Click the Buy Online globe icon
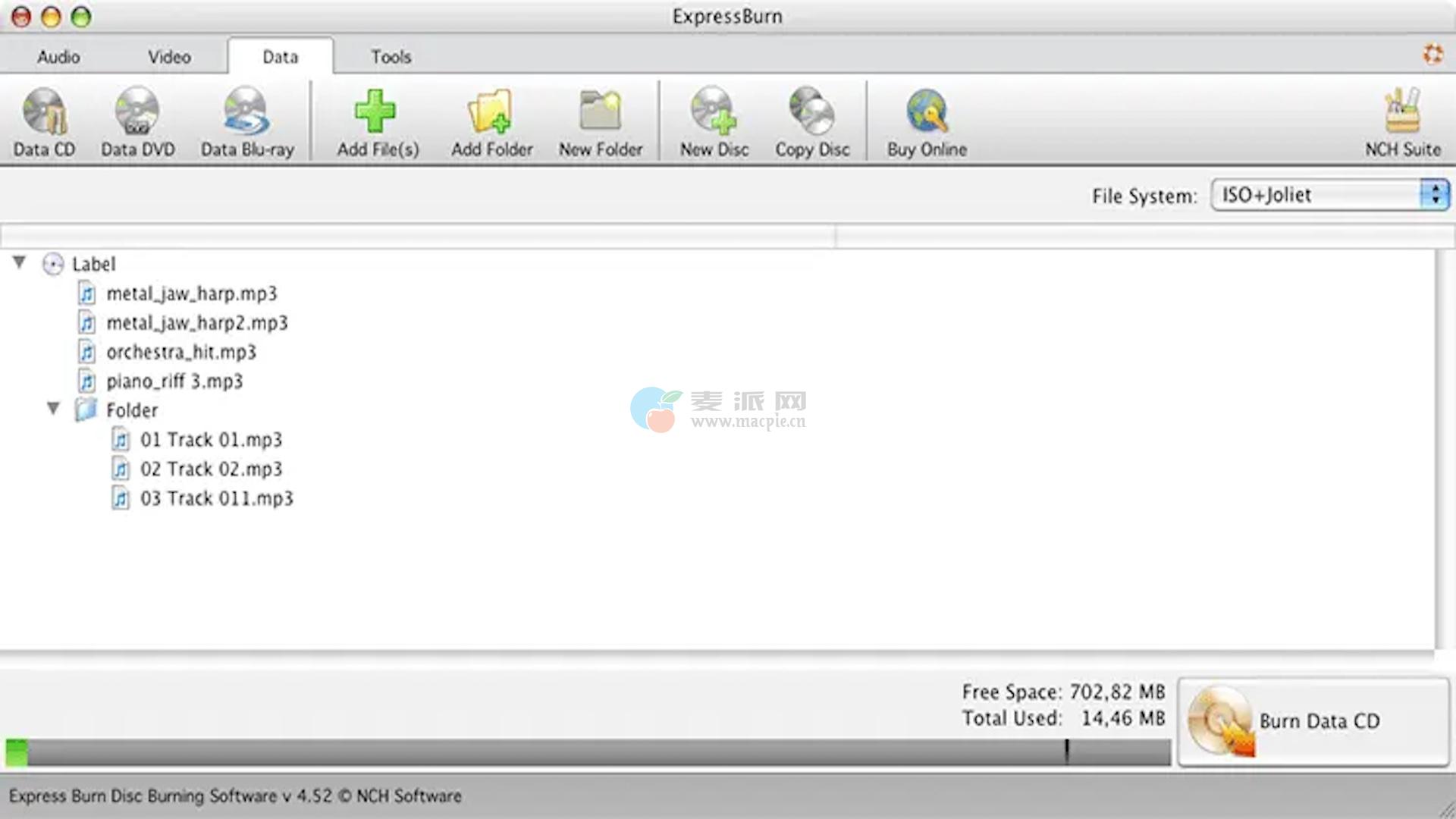Image resolution: width=1456 pixels, height=819 pixels. [927, 111]
